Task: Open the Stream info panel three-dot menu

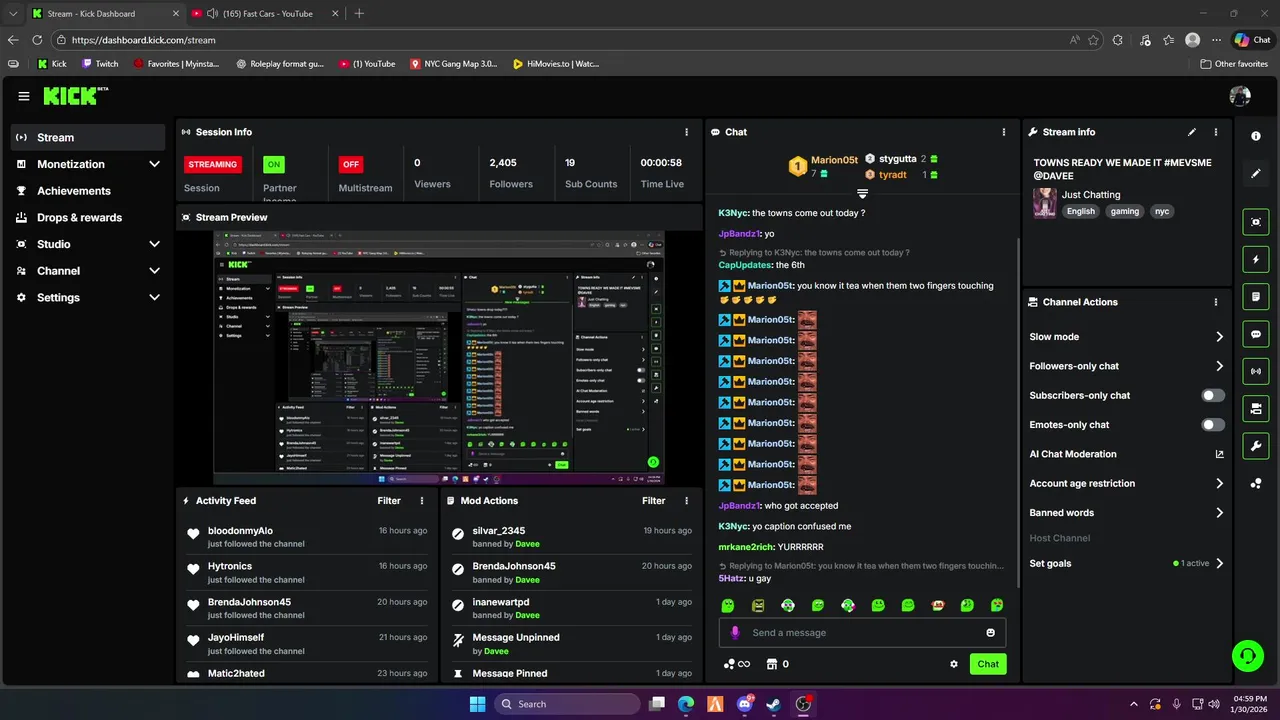Action: pyautogui.click(x=1216, y=132)
